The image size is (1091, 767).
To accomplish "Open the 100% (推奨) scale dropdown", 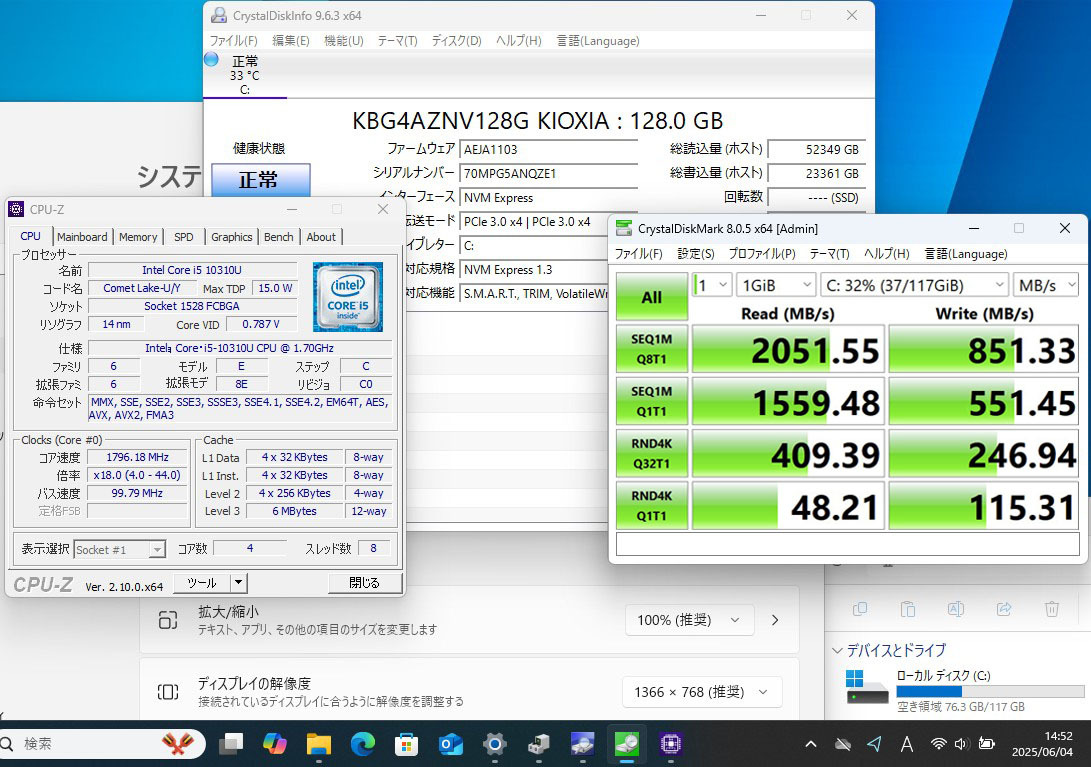I will pos(688,619).
